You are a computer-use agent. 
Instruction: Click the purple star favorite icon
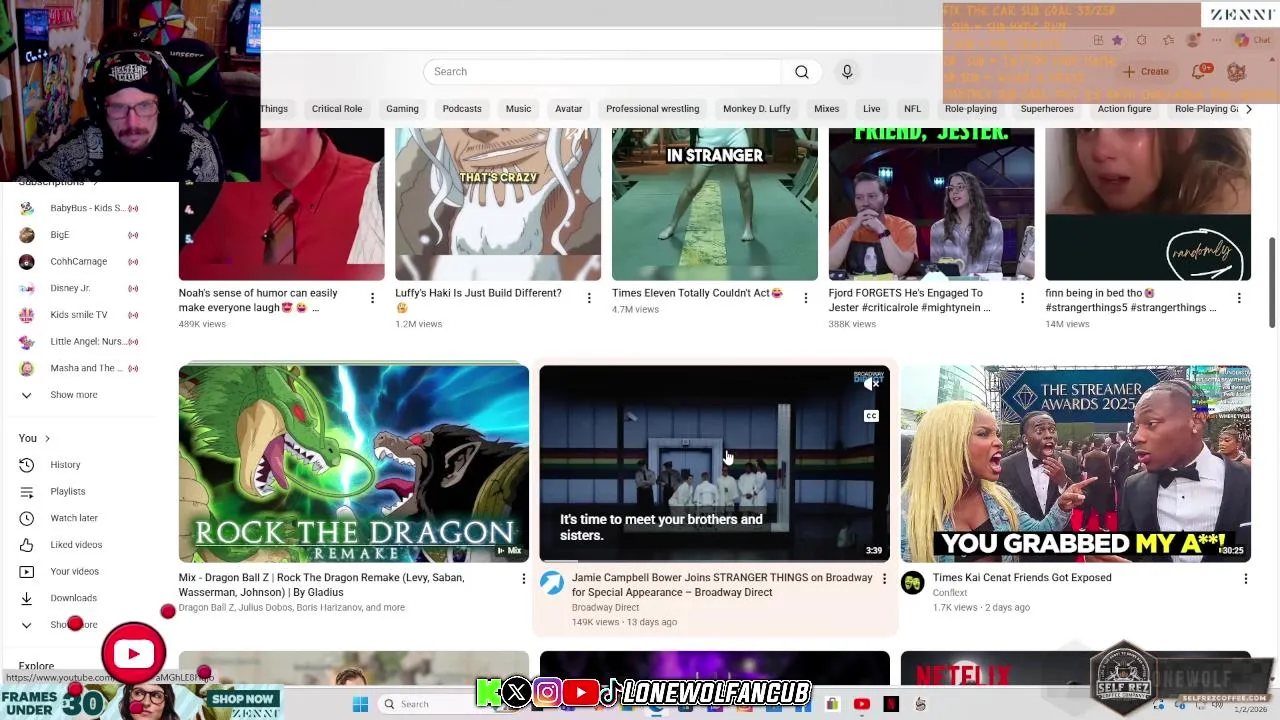tap(1117, 40)
